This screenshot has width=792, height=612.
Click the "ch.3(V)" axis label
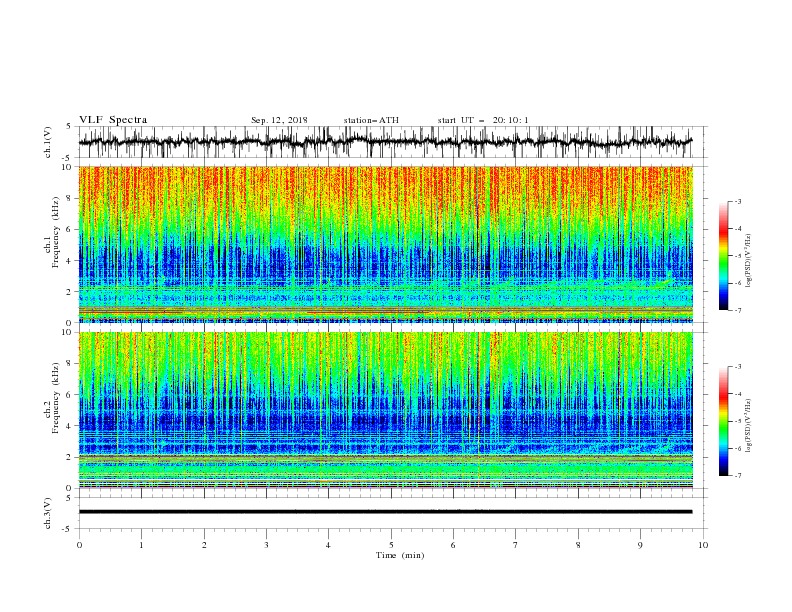pyautogui.click(x=48, y=513)
